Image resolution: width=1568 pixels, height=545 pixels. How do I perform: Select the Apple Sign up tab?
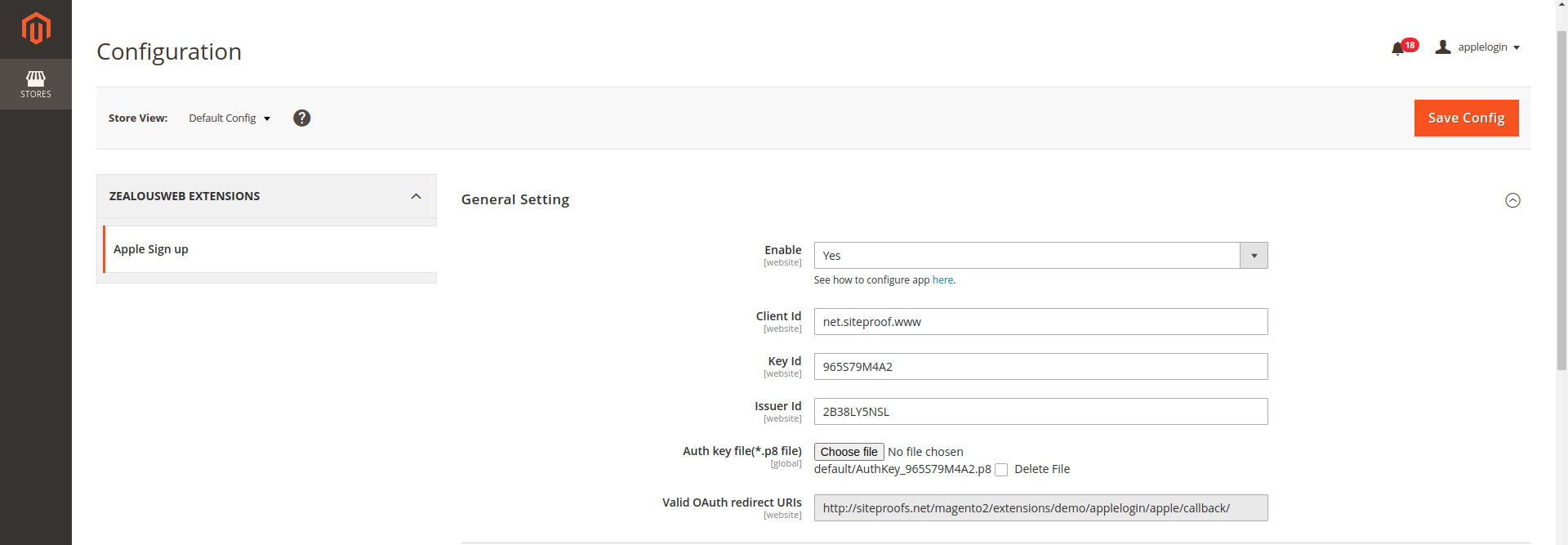pyautogui.click(x=269, y=249)
